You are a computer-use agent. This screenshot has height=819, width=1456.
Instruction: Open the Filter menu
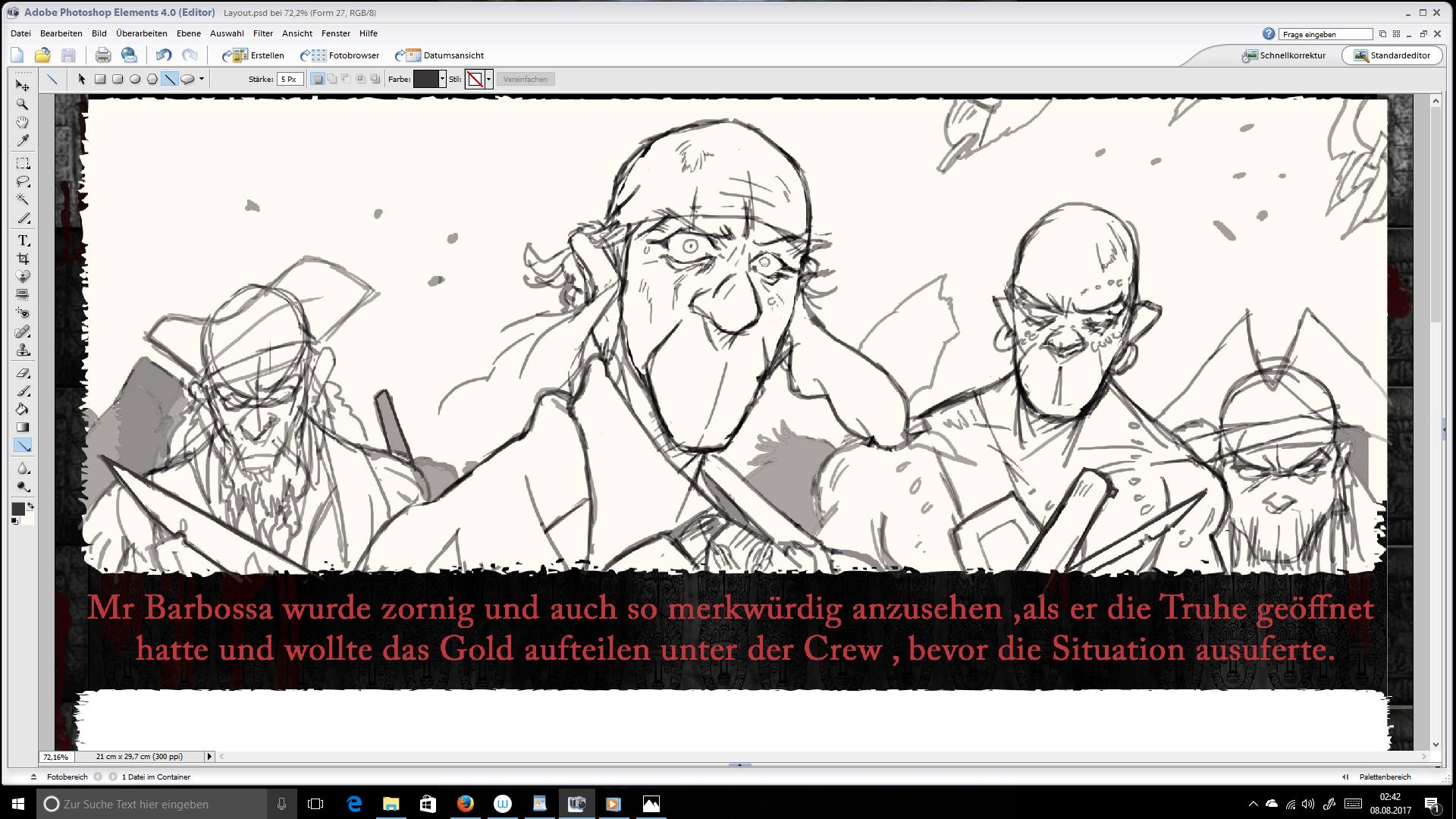[262, 33]
